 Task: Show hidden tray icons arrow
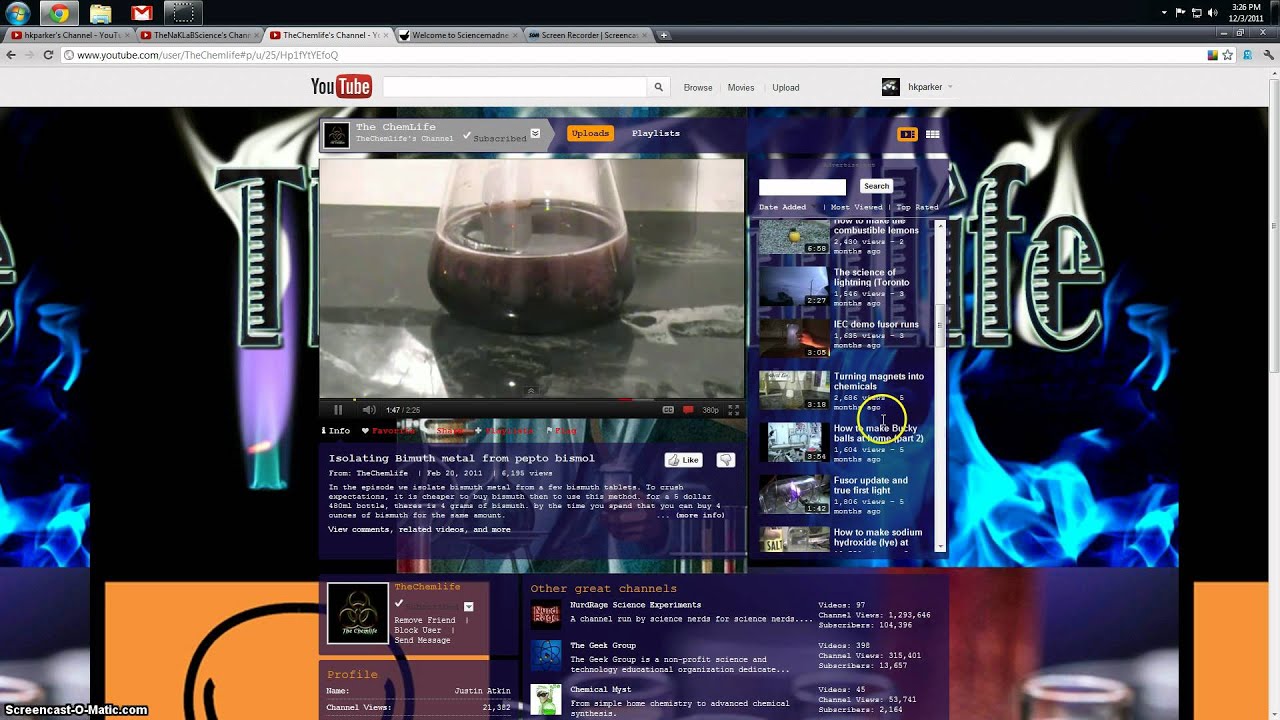[x=1166, y=13]
